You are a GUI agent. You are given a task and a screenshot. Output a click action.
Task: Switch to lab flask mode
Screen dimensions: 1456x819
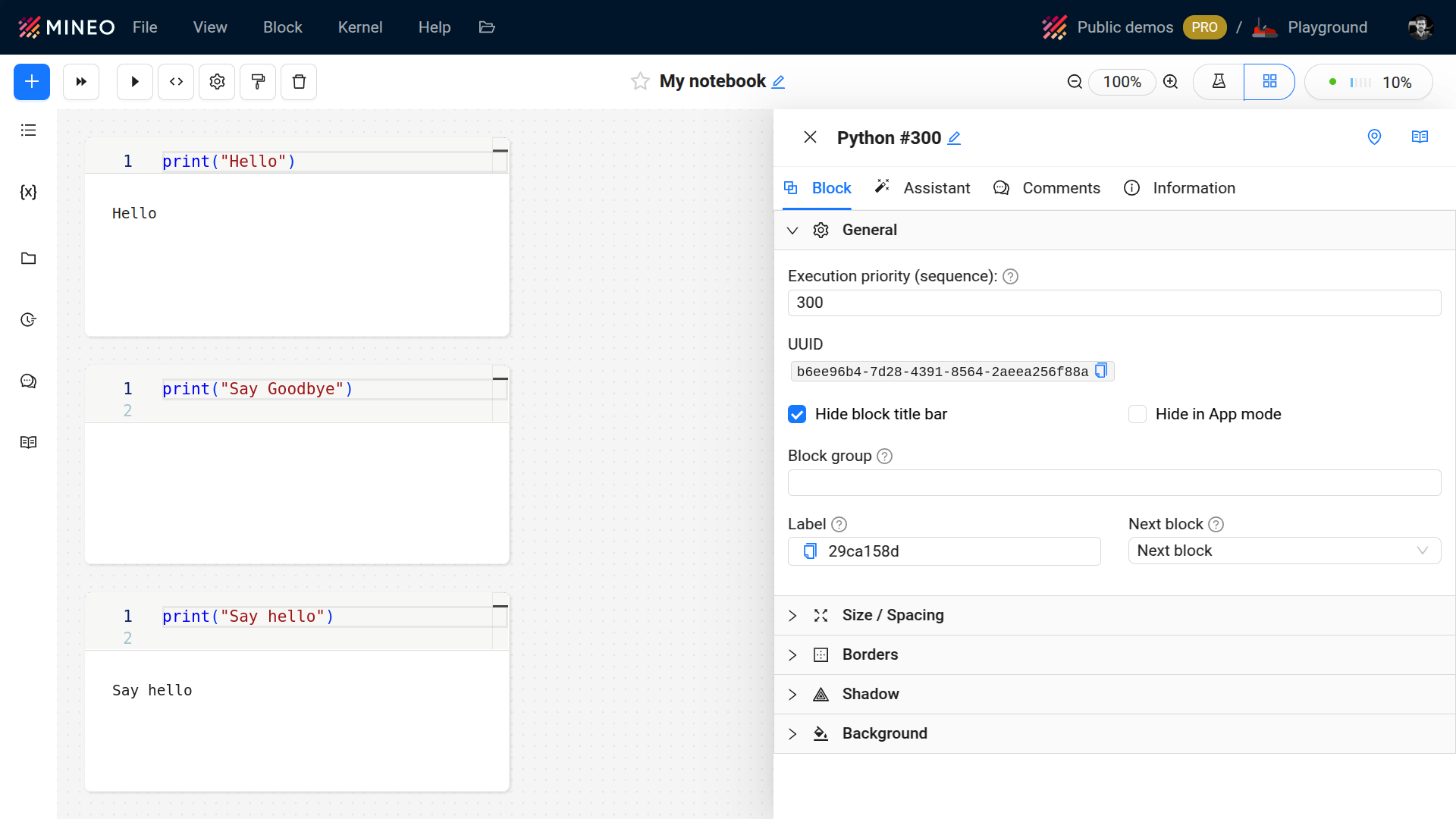(1219, 82)
